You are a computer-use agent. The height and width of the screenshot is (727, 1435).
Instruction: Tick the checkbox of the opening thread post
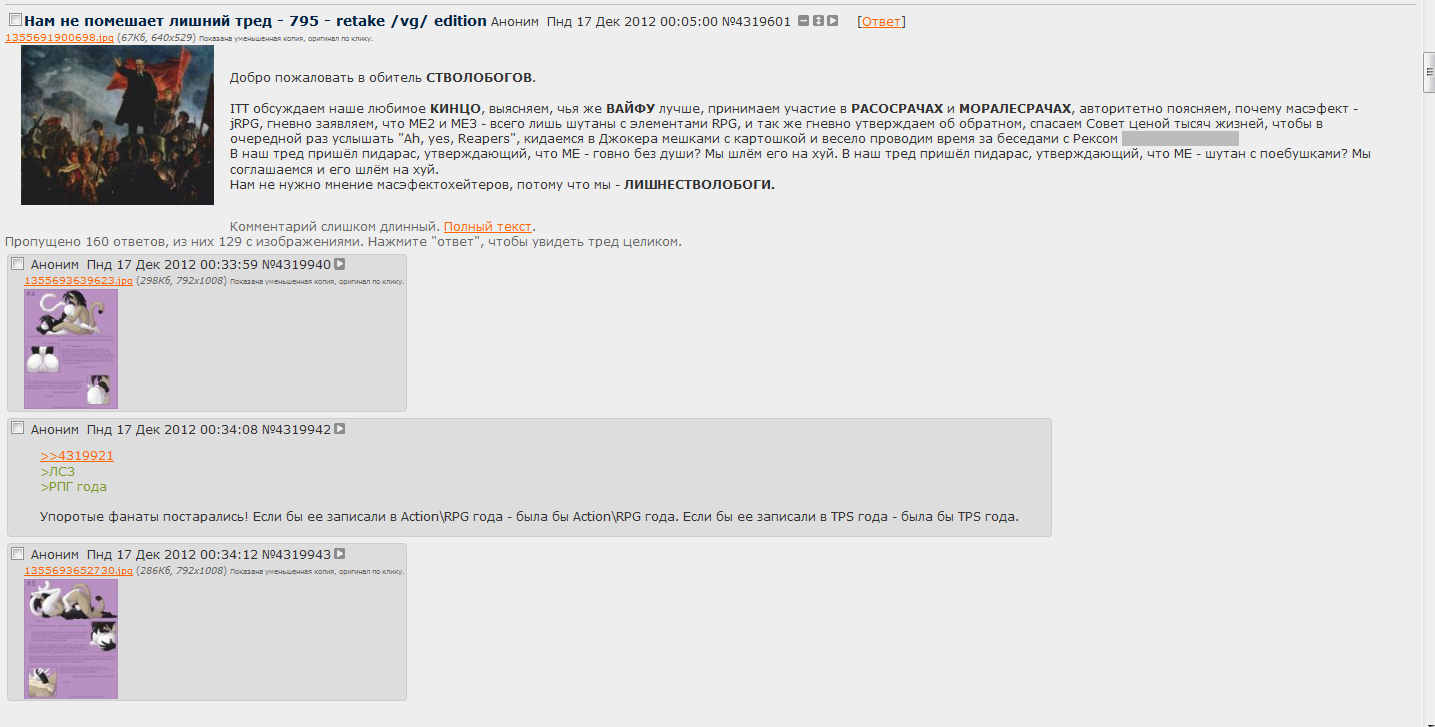(15, 20)
